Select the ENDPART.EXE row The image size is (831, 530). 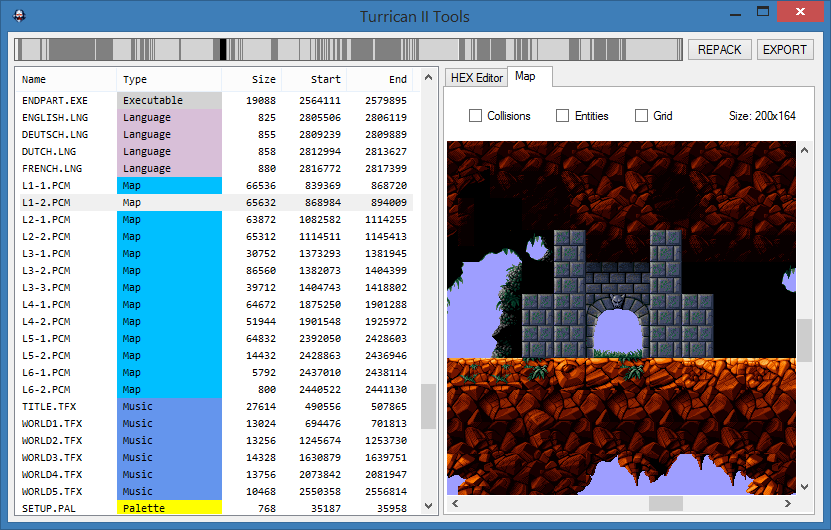point(214,100)
